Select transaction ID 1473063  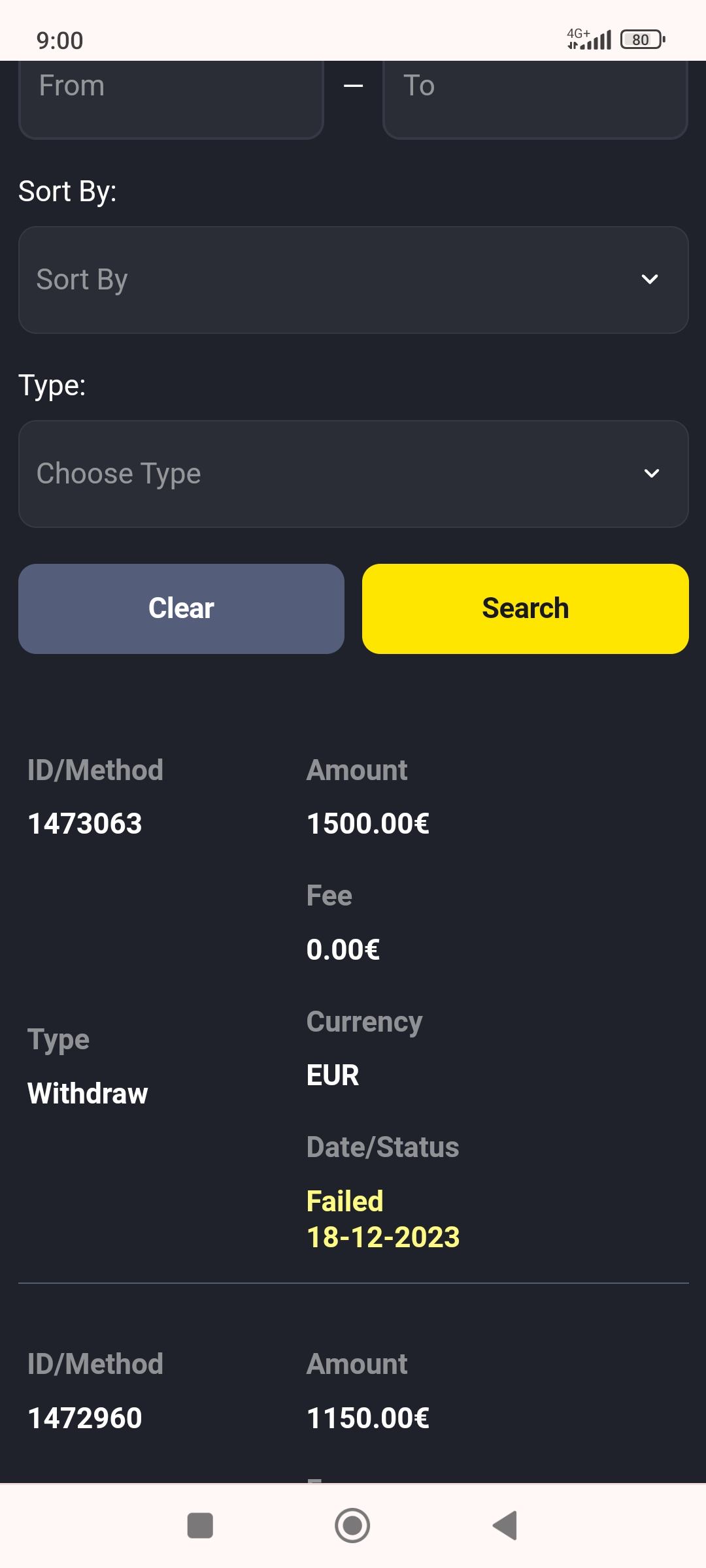pos(85,823)
